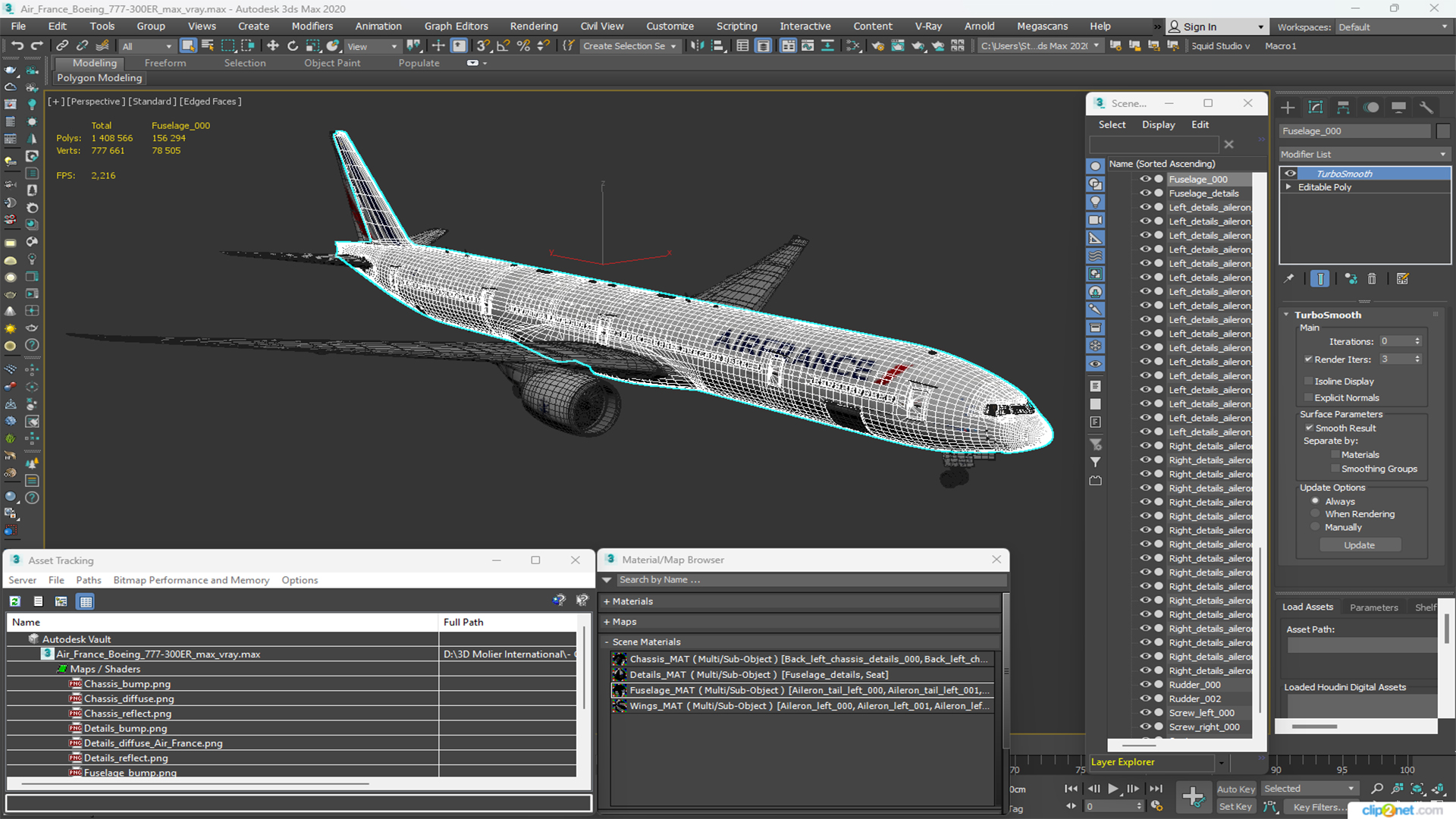This screenshot has width=1456, height=819.
Task: Collapse the Scene Materials group
Action: tap(607, 642)
